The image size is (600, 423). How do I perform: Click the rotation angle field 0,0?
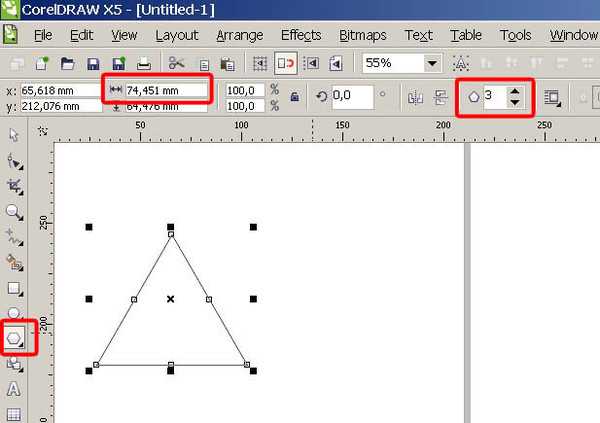pos(352,96)
